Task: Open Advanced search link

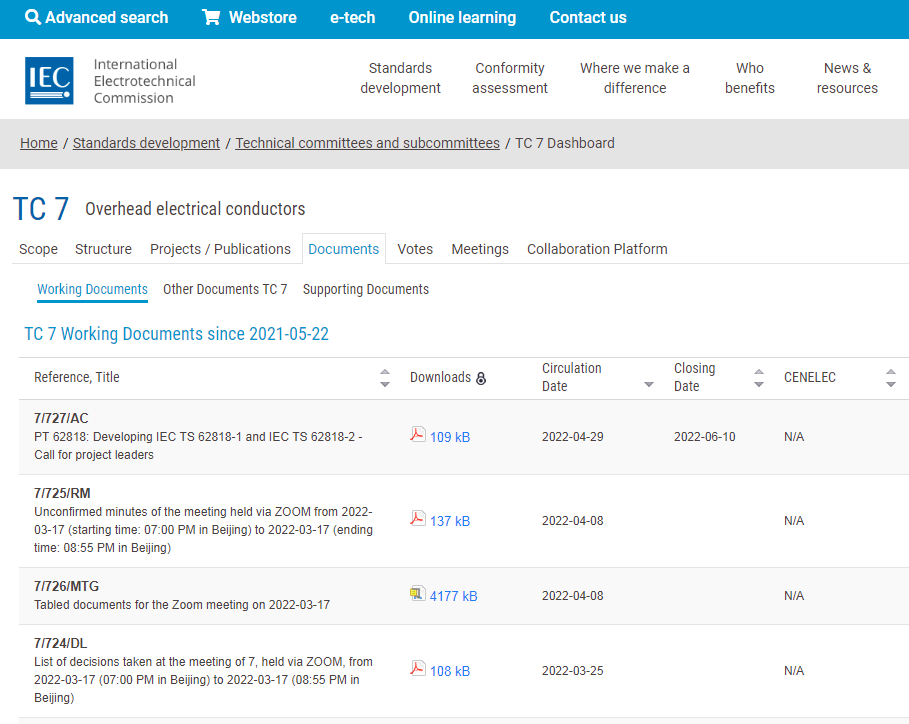Action: coord(107,17)
